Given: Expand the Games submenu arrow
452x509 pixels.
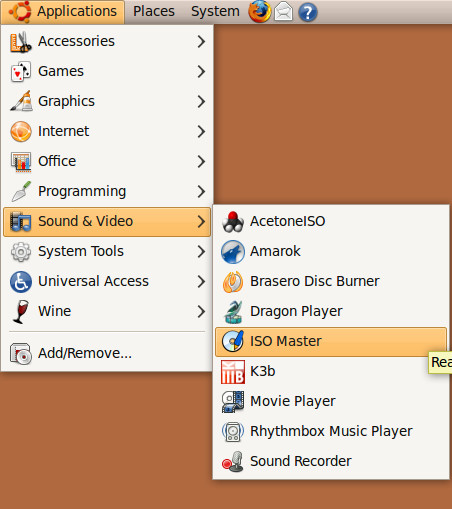Looking at the screenshot, I should point(201,71).
